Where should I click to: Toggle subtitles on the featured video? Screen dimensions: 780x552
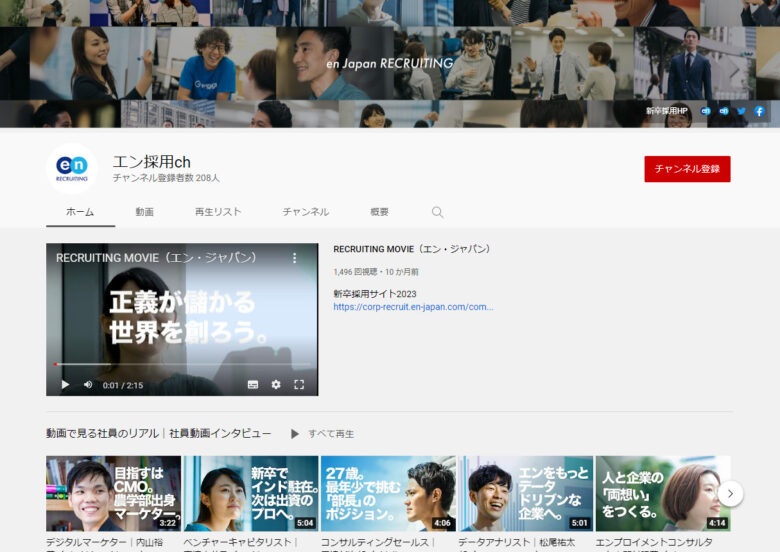click(x=253, y=384)
